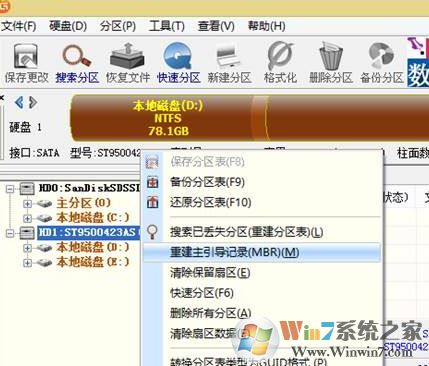This screenshot has height=366, width=429.
Task: Select 本地磁盘(E:) in the disk tree
Action: (x=92, y=262)
